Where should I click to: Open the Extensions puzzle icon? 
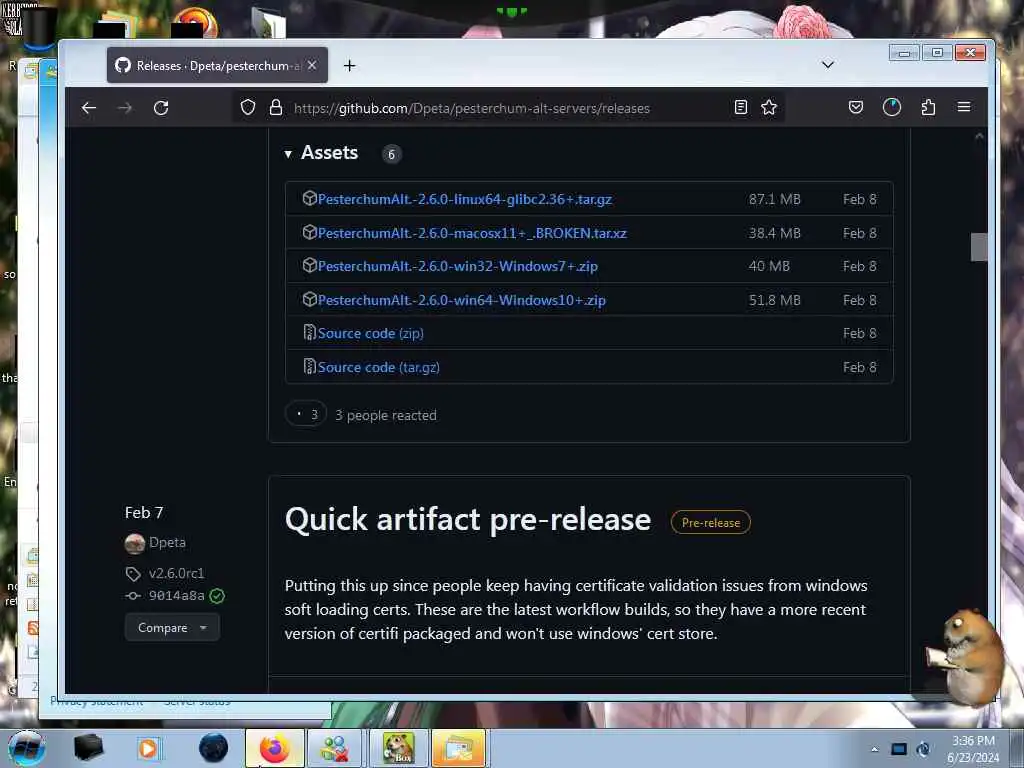[x=928, y=107]
